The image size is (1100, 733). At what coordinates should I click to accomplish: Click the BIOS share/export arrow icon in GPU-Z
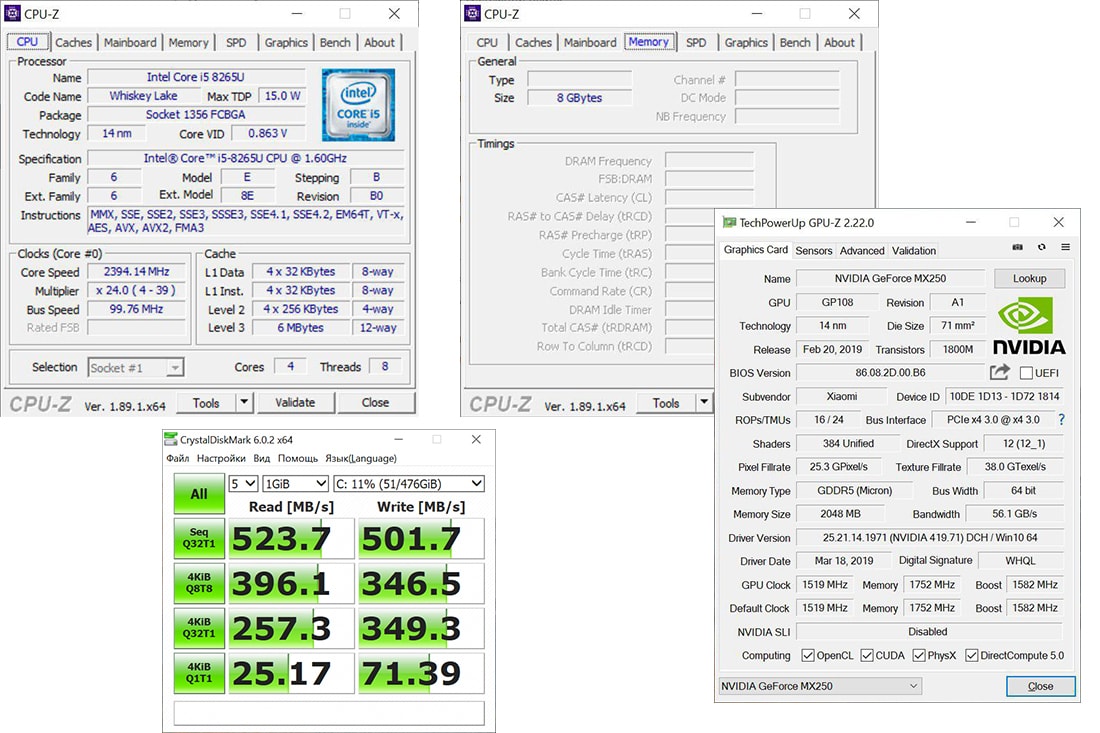pos(1000,372)
